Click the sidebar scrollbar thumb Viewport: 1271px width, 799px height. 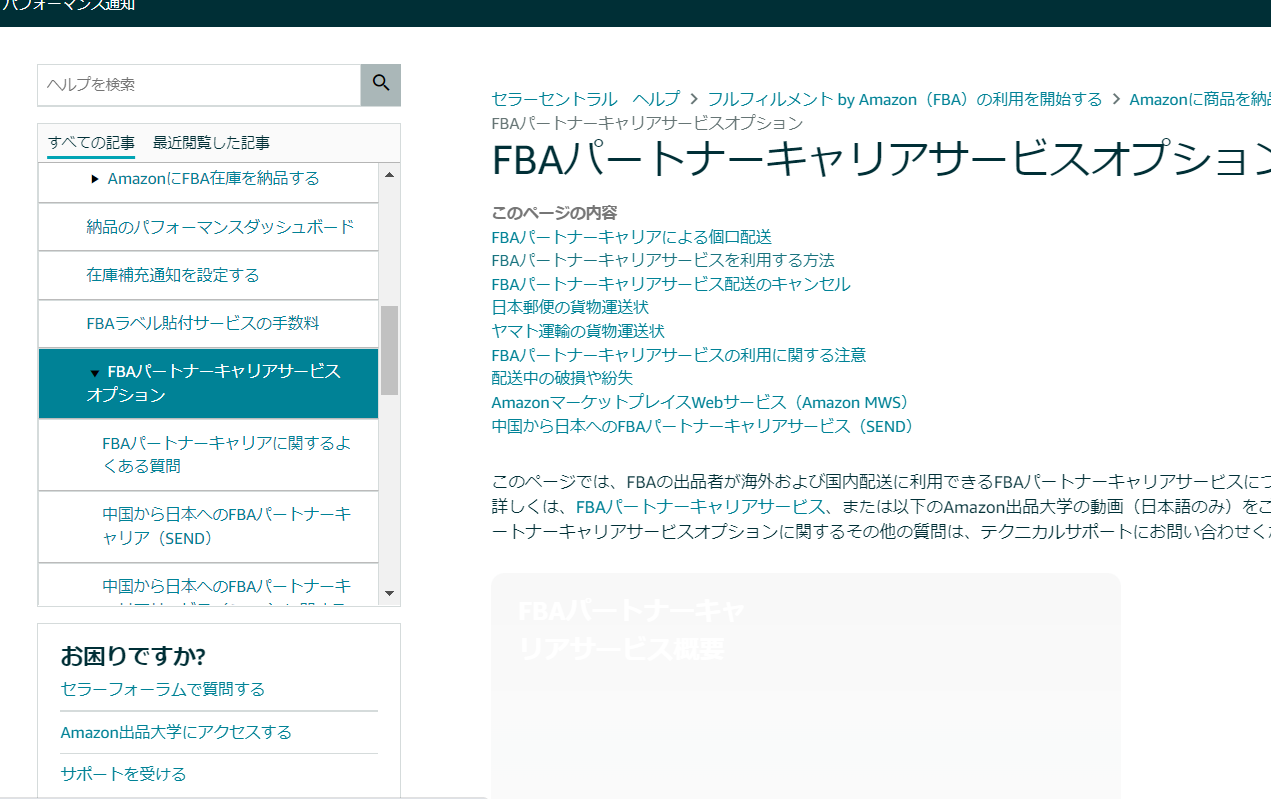click(390, 350)
